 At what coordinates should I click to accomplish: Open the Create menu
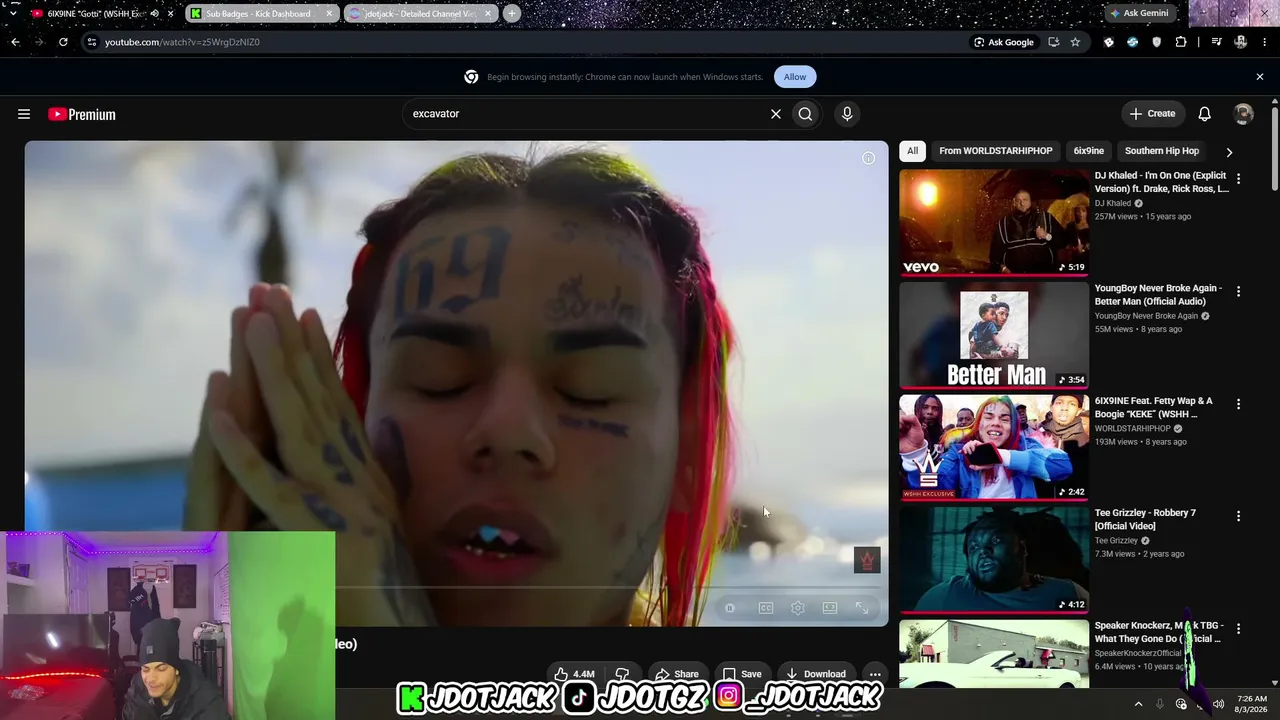click(x=1152, y=114)
